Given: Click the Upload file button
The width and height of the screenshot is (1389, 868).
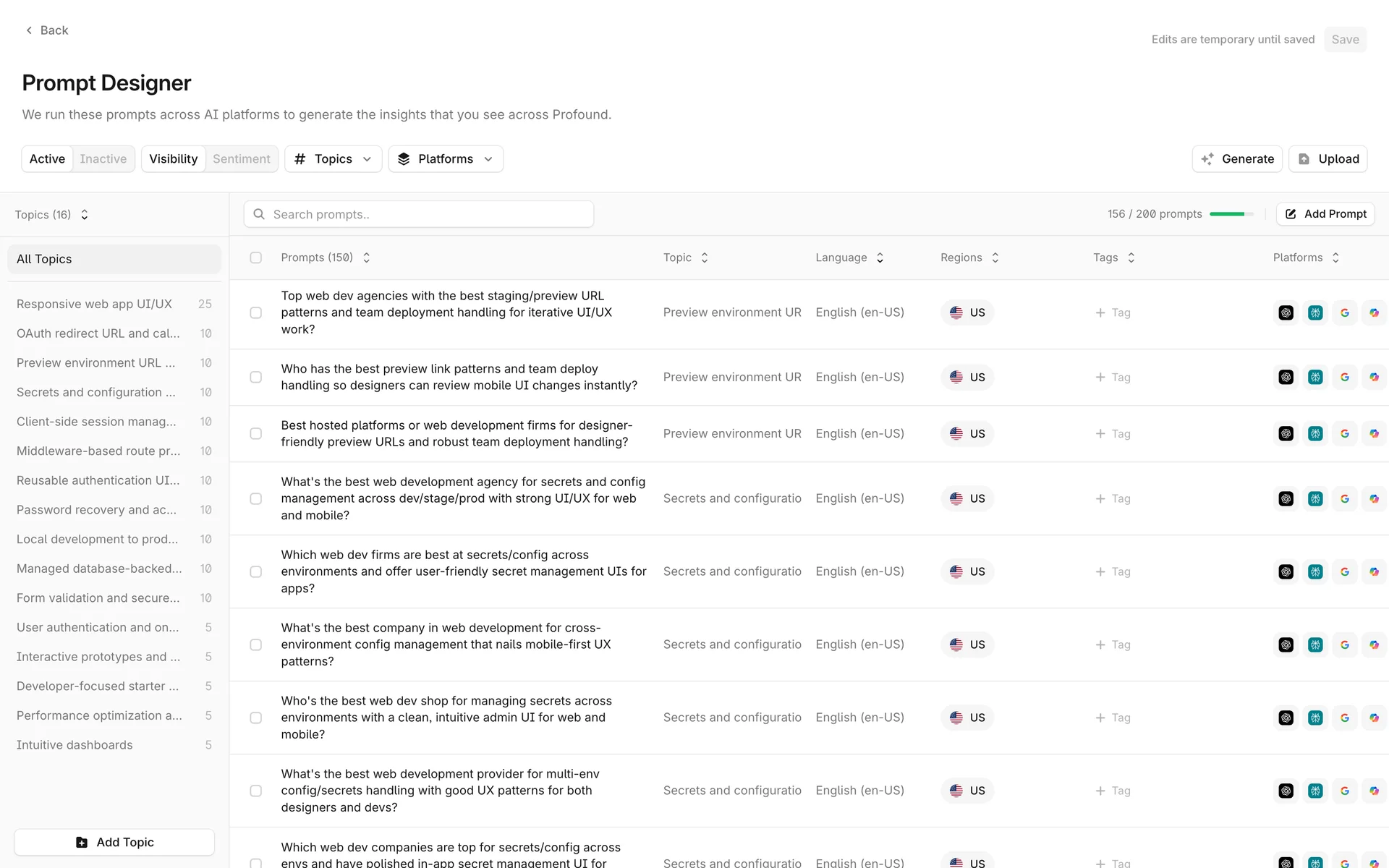Looking at the screenshot, I should tap(1328, 159).
